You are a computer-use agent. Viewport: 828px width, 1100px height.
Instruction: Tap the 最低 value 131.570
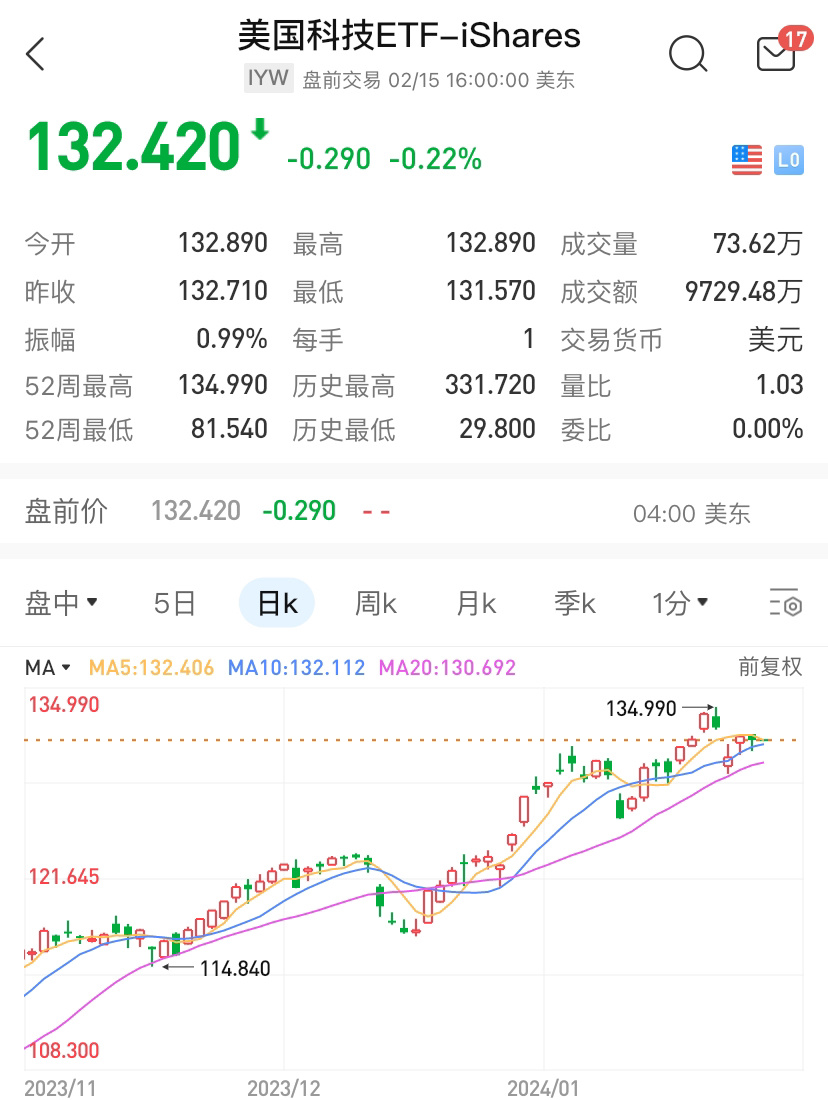(490, 290)
